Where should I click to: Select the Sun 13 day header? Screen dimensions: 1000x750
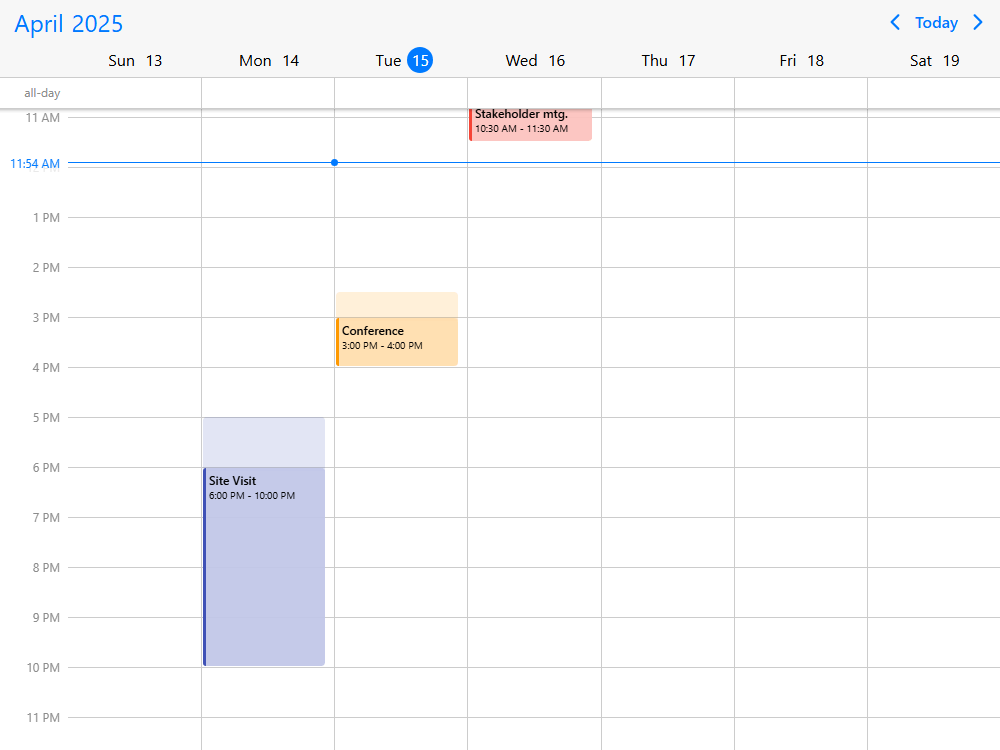coord(135,61)
